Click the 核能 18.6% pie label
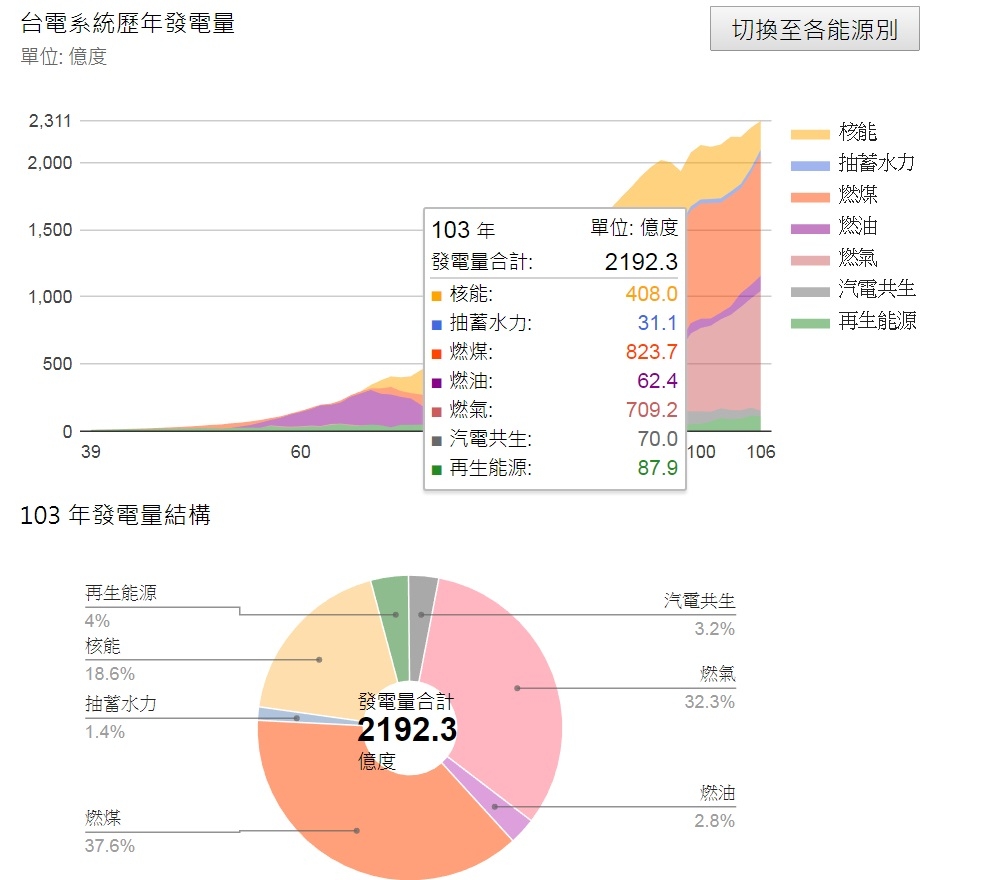The height and width of the screenshot is (880, 985). point(110,660)
